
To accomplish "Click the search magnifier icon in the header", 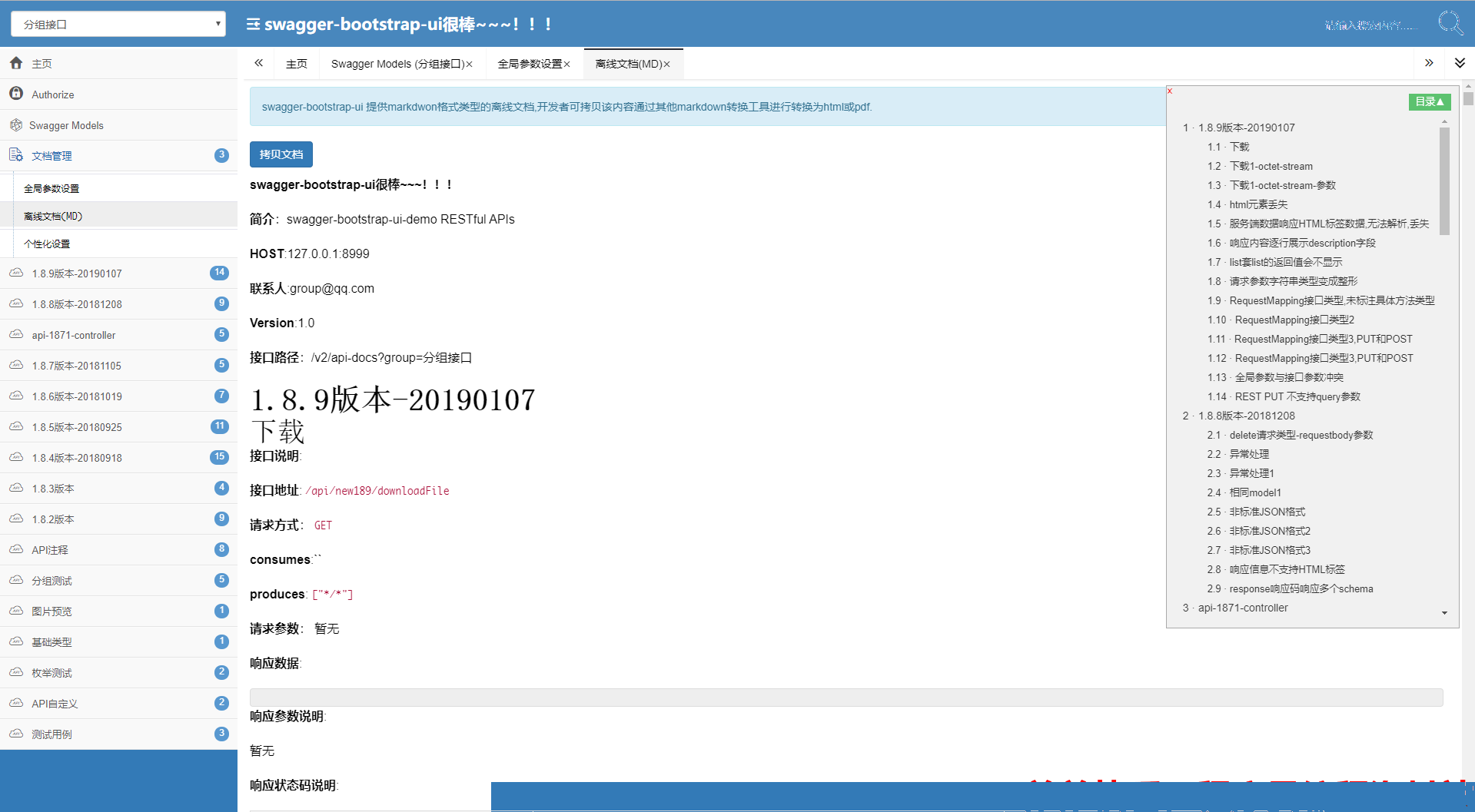I will pyautogui.click(x=1450, y=23).
